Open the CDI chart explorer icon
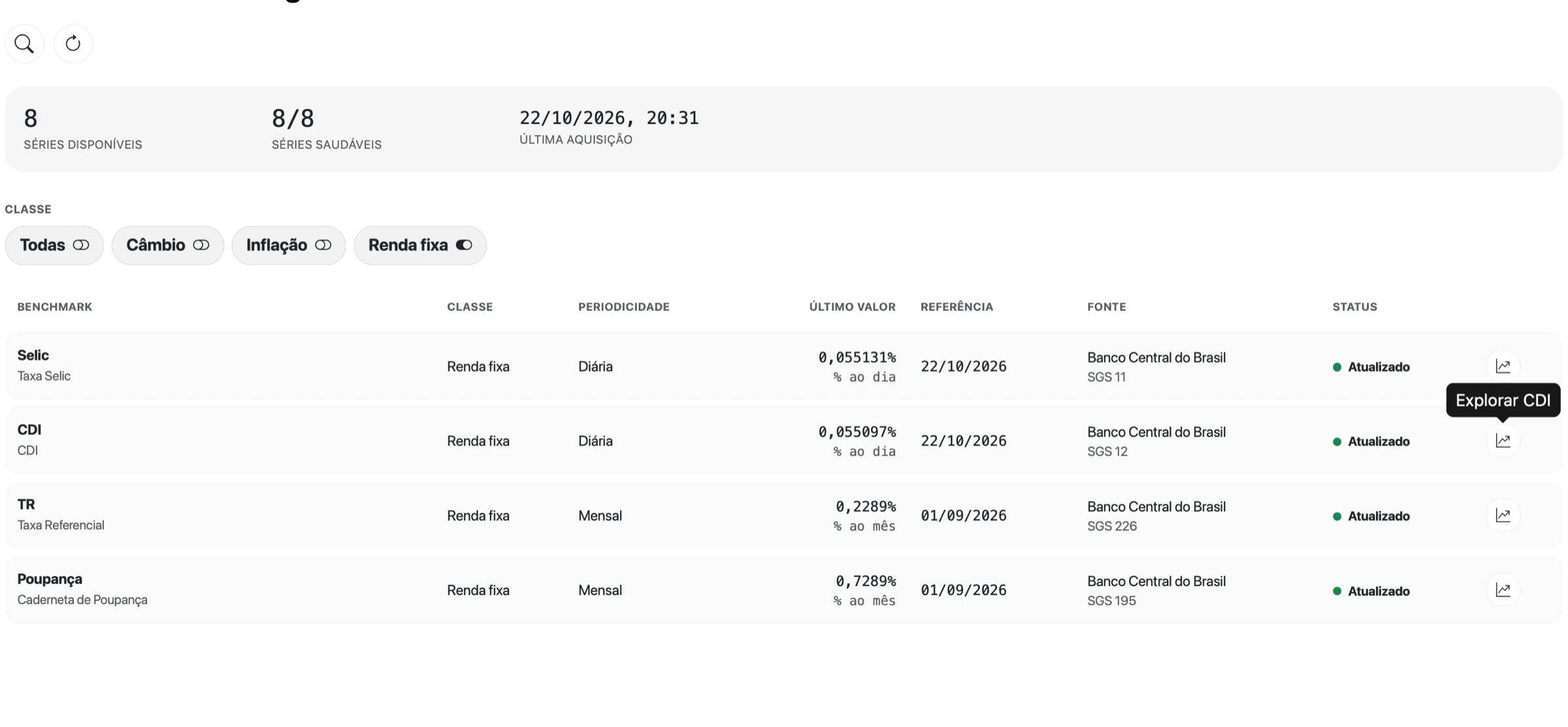The height and width of the screenshot is (727, 1568). (1503, 441)
